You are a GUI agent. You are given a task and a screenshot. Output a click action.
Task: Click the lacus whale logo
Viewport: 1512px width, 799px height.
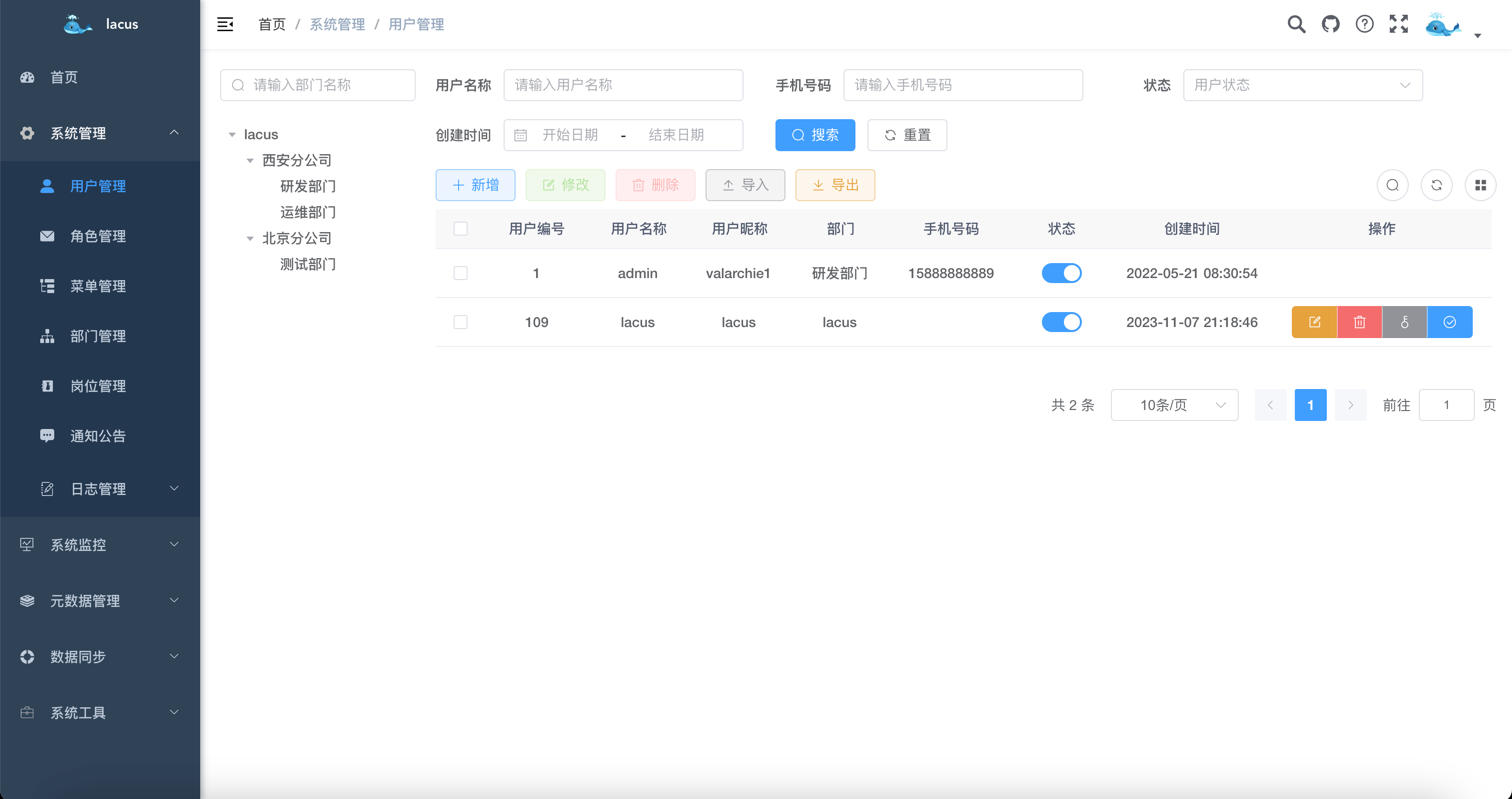coord(78,24)
